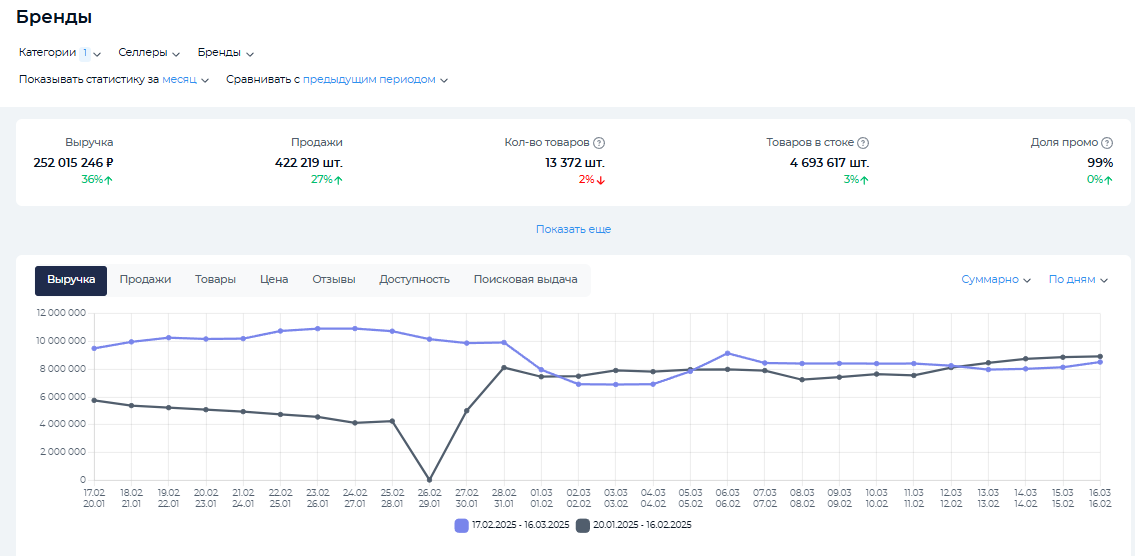Screen dimensions: 1135x556
Task: Expand the Селлеры filter dropdown
Action: [x=149, y=53]
